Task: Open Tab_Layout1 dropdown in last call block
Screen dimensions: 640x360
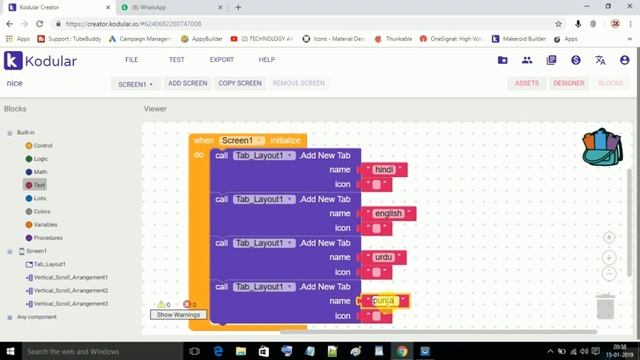Action: [264, 287]
